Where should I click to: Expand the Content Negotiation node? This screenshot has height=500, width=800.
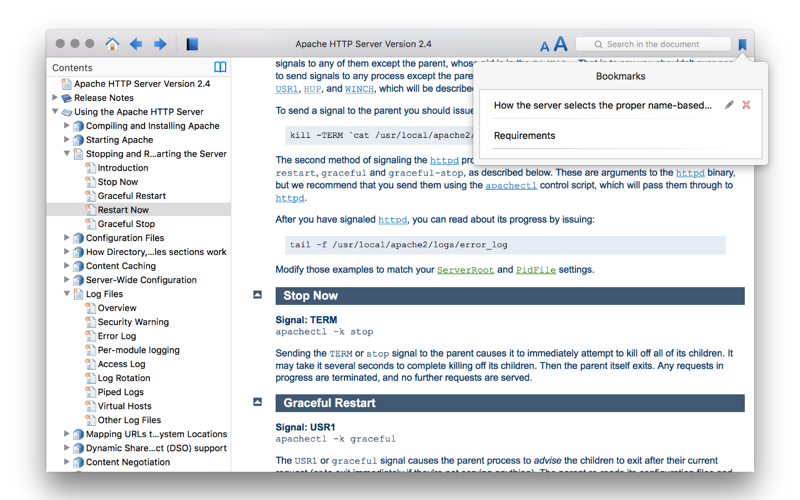pos(67,462)
